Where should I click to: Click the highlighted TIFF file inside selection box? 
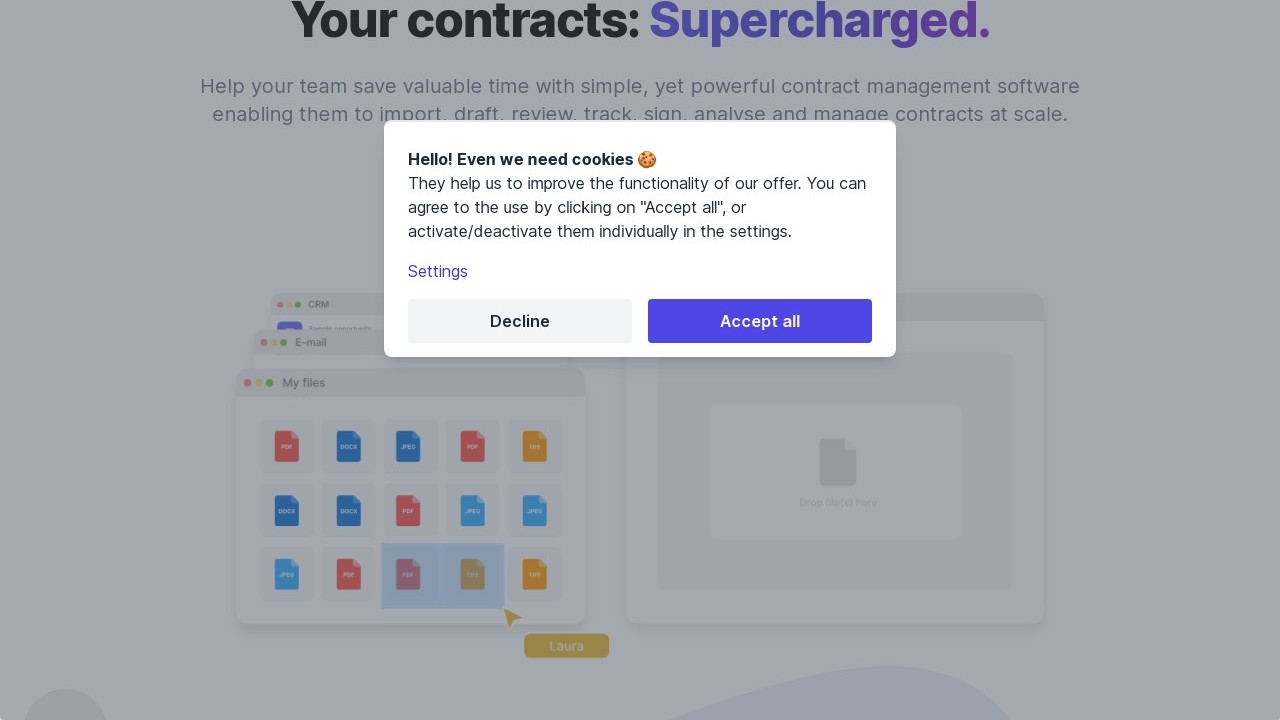pos(472,574)
